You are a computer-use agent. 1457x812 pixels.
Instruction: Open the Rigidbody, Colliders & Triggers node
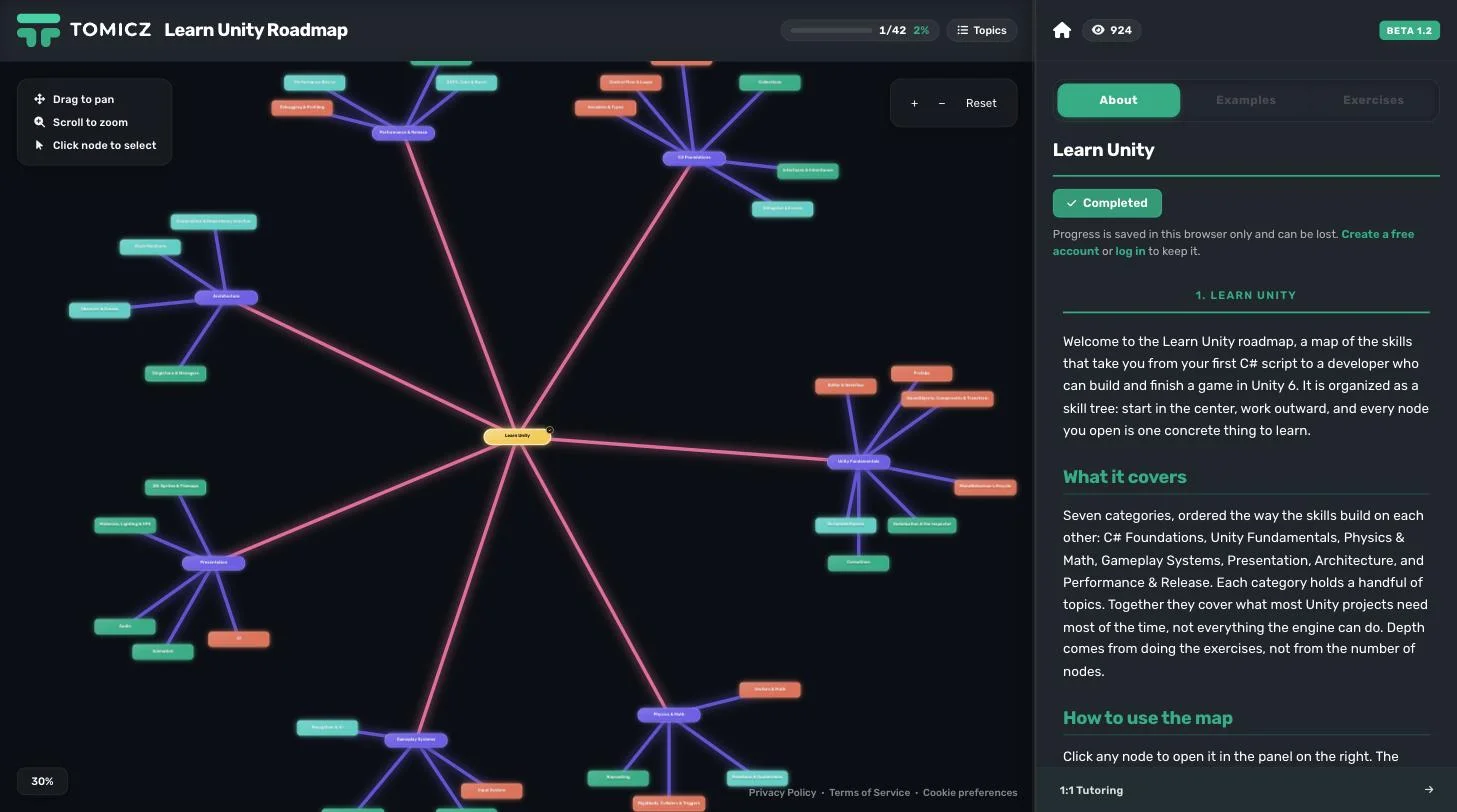(669, 803)
